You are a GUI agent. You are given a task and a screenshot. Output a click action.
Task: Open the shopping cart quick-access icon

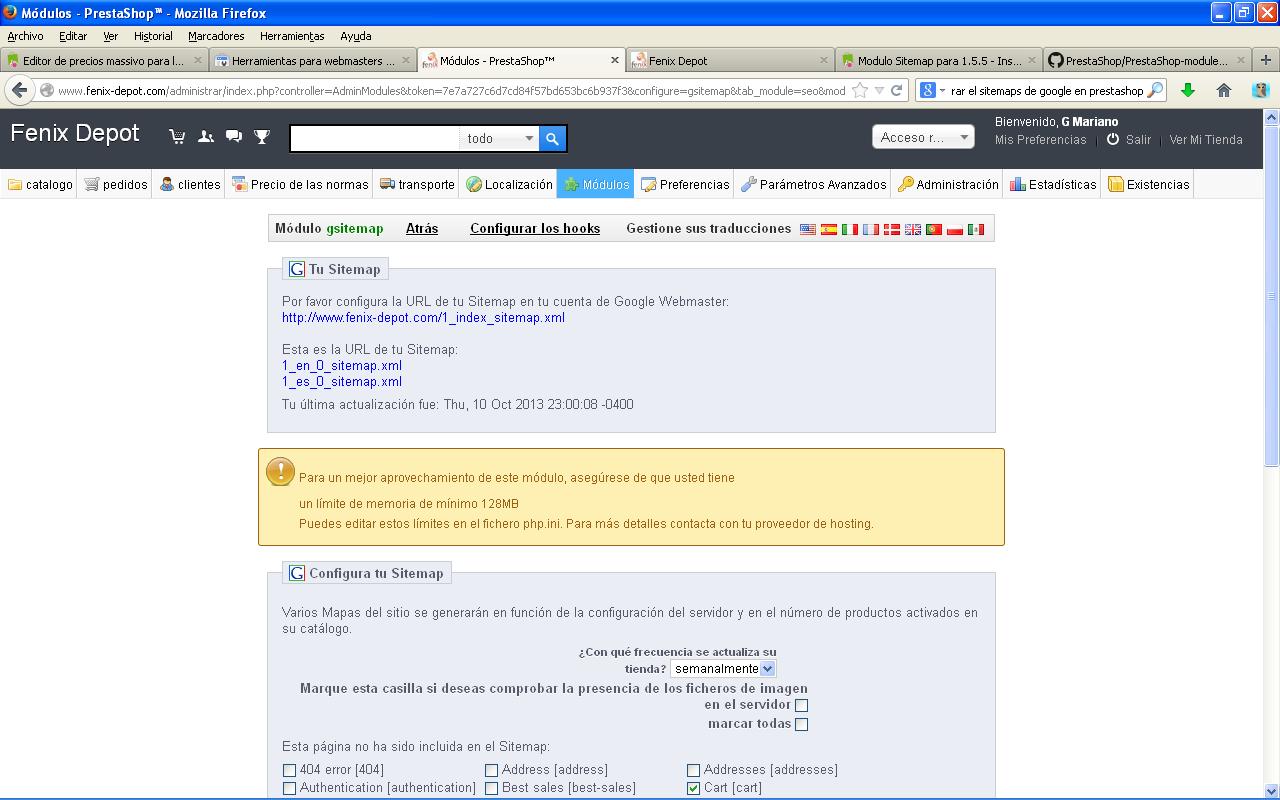point(177,137)
